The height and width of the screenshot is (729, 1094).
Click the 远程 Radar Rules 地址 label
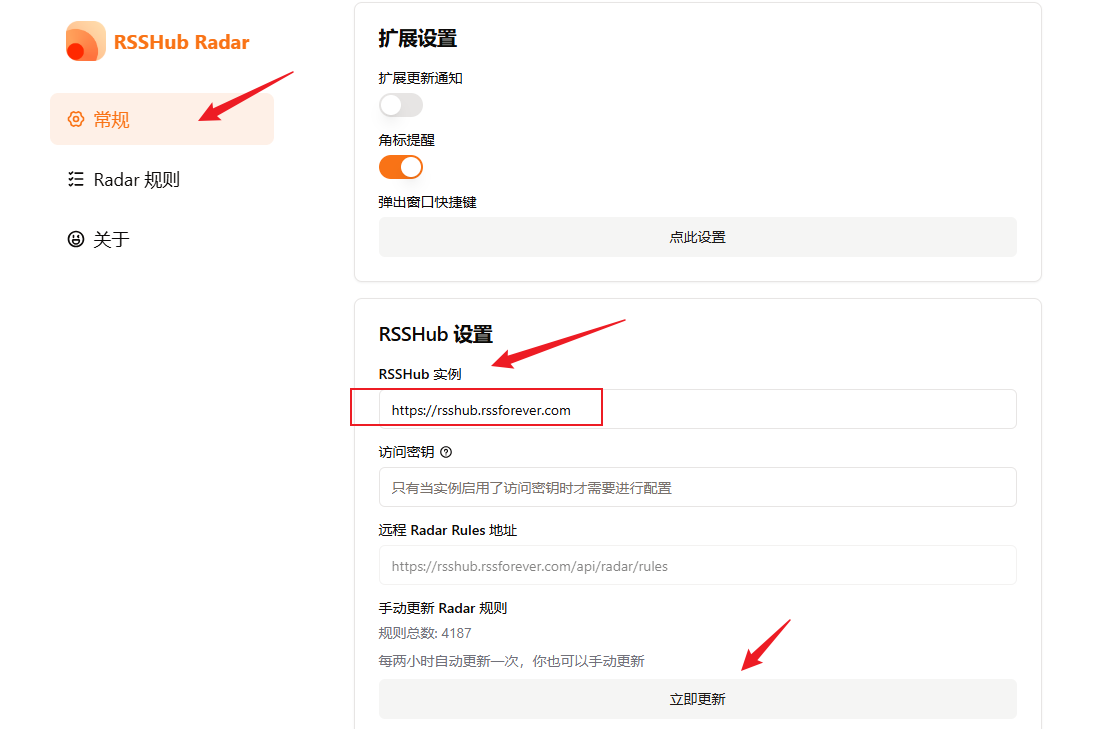(x=448, y=530)
